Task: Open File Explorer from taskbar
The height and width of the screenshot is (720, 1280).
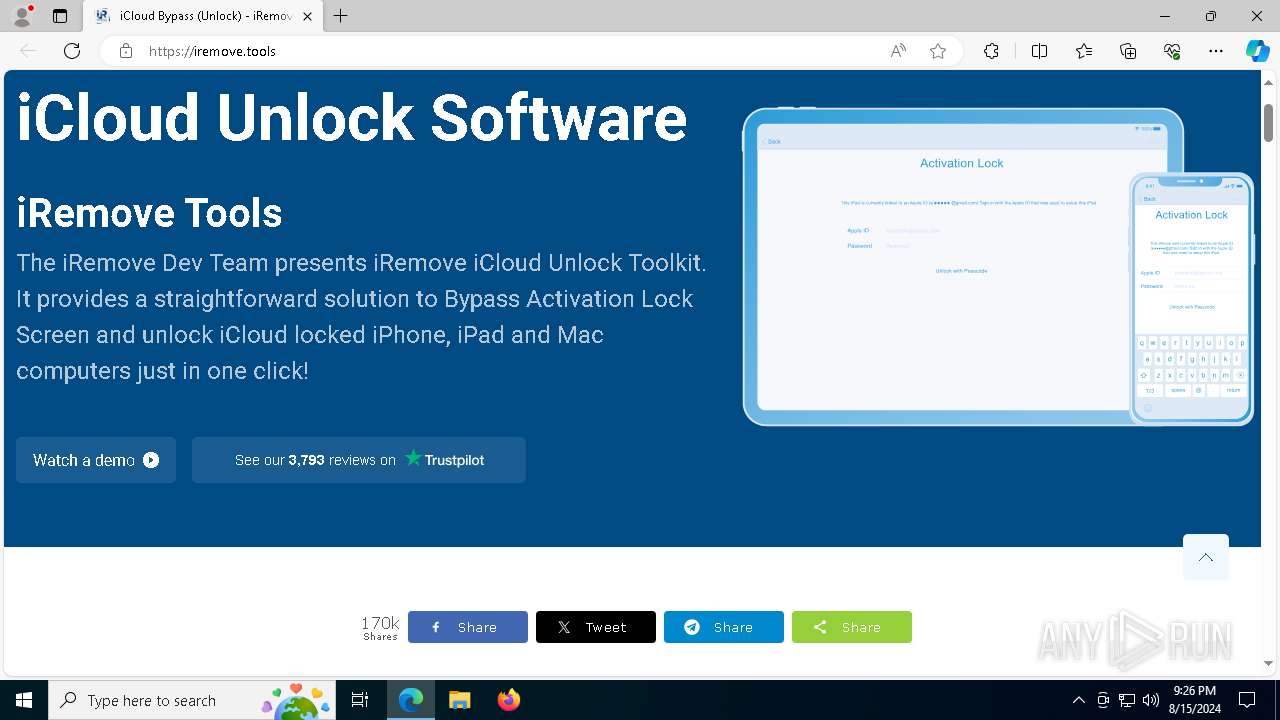Action: point(460,700)
